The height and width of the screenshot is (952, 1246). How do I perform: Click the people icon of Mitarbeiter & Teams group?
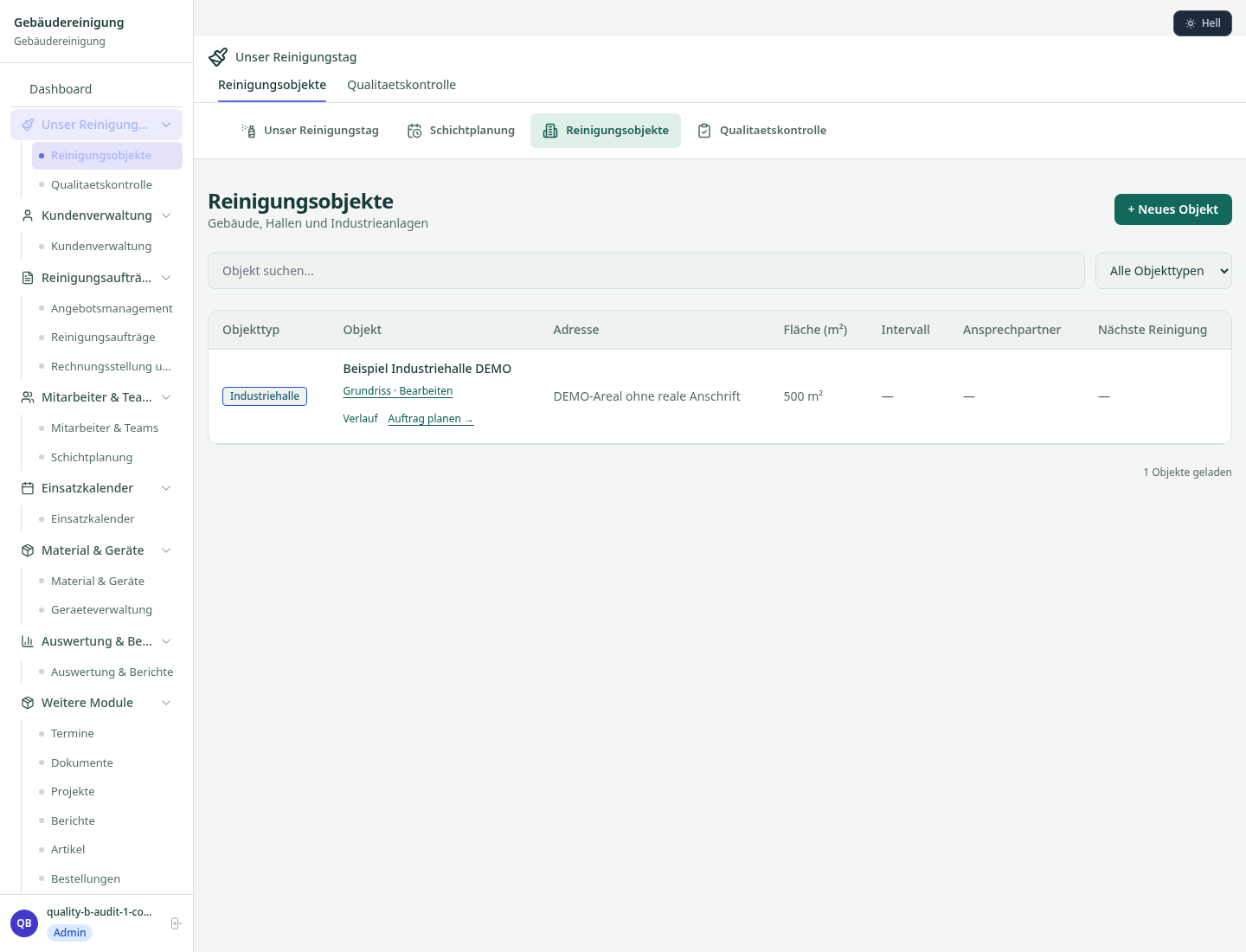click(28, 397)
